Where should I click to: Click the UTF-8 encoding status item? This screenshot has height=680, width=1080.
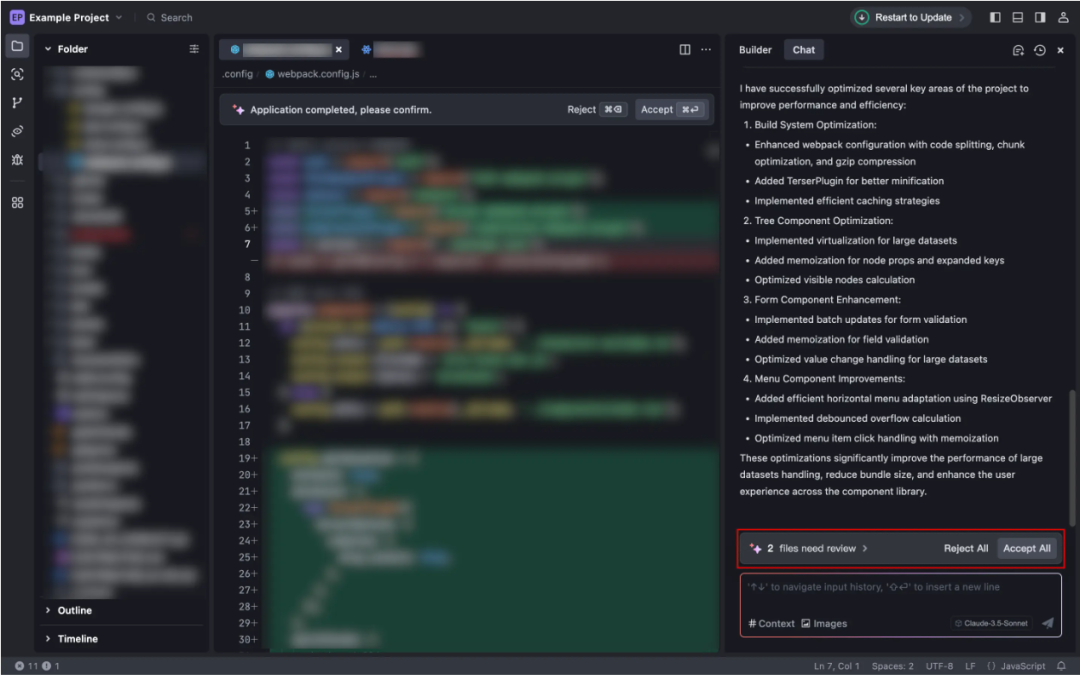point(939,666)
